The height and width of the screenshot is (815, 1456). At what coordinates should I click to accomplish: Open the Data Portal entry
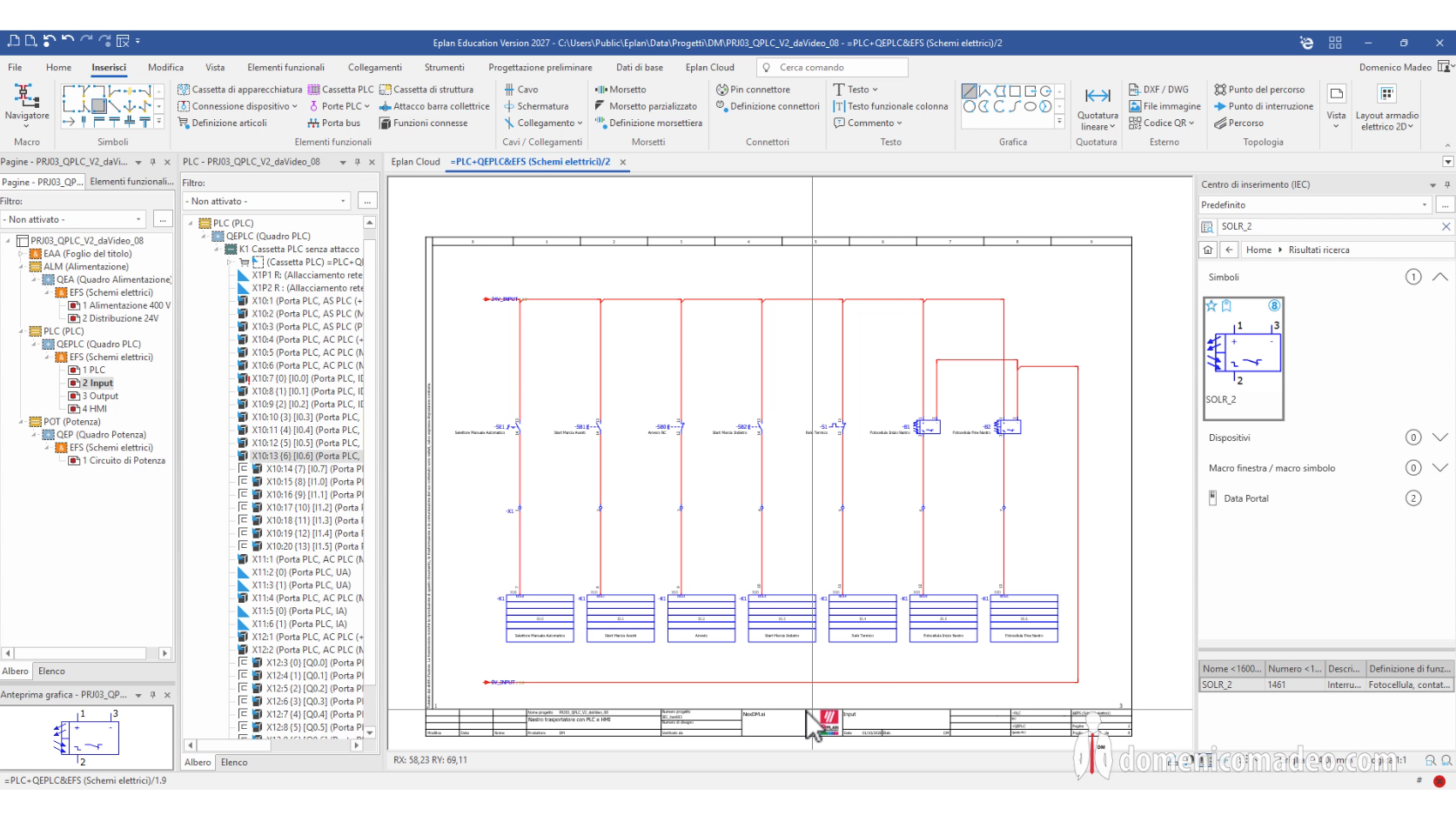pos(1245,498)
